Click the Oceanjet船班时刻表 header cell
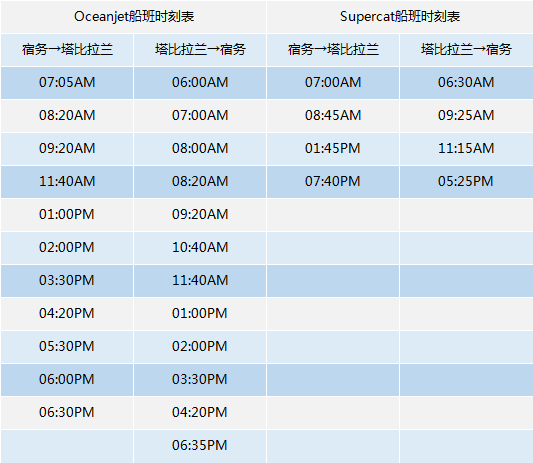 pos(134,17)
